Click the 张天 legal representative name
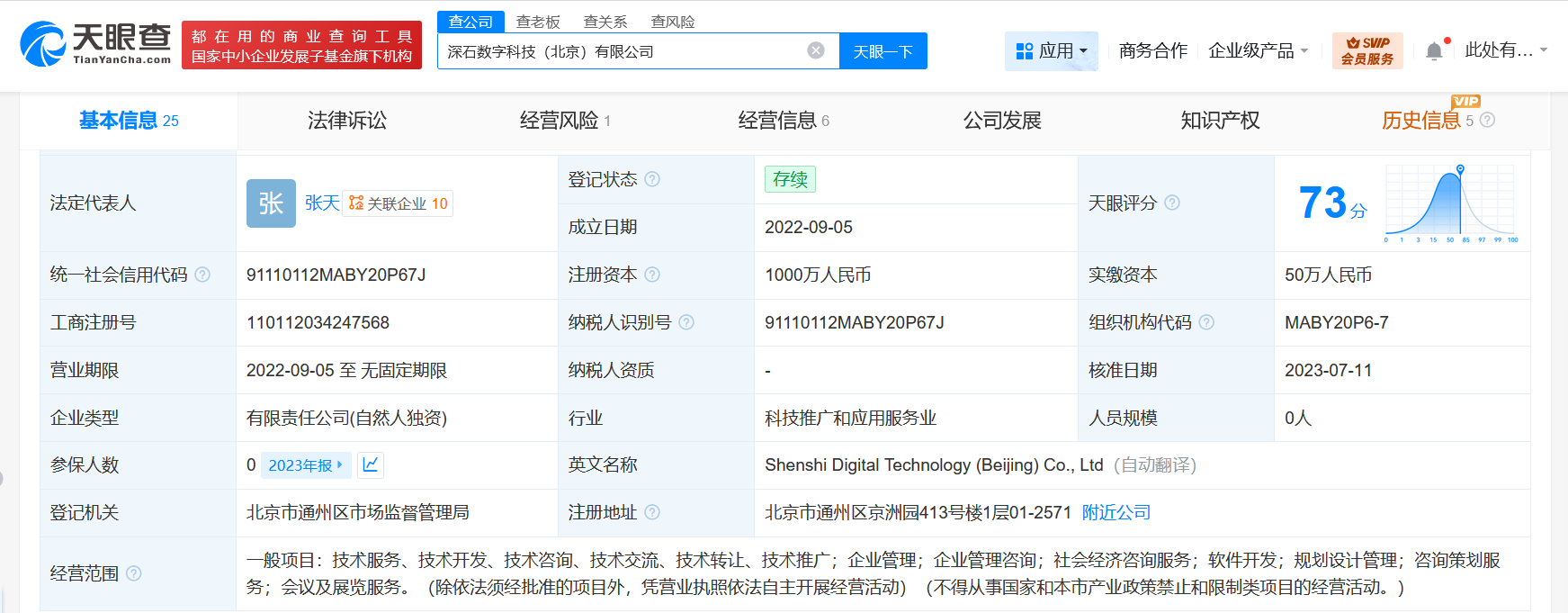This screenshot has width=1568, height=613. point(322,203)
